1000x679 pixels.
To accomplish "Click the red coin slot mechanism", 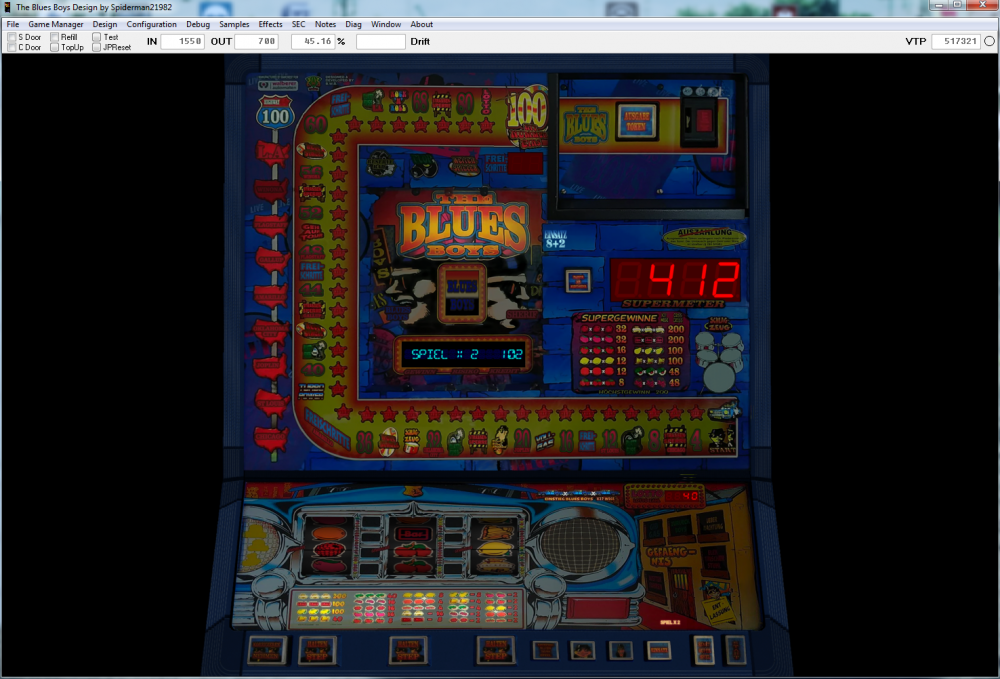I will pos(703,119).
